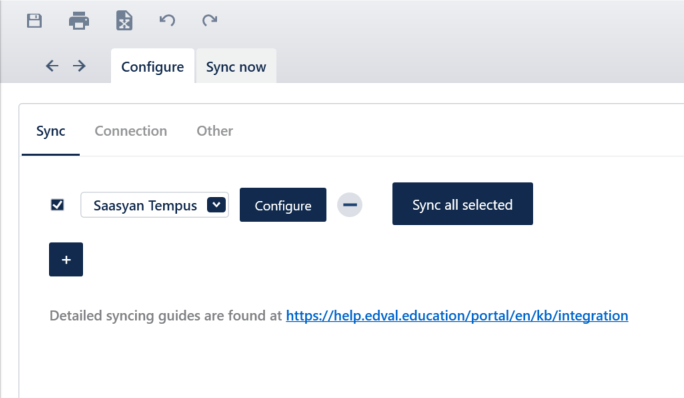Switch to the Sync now tab
The height and width of the screenshot is (398, 684).
(x=236, y=66)
